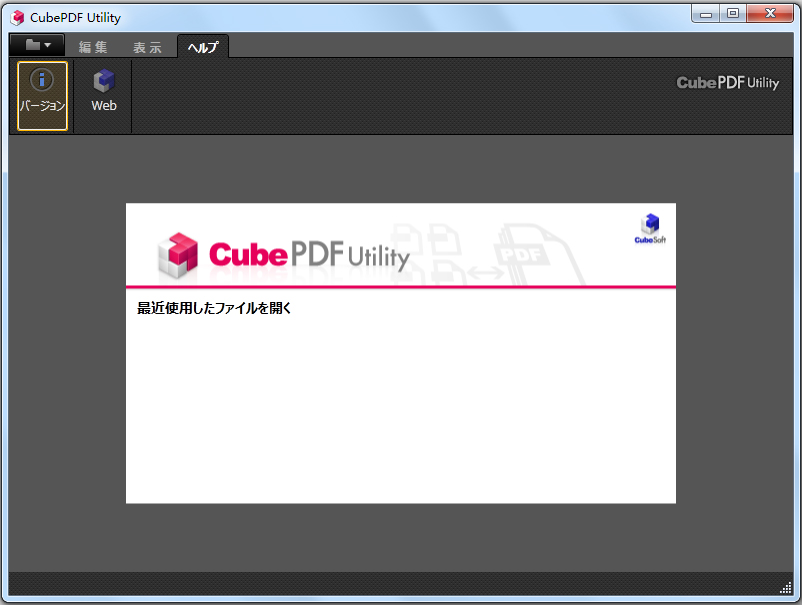The height and width of the screenshot is (605, 802).
Task: Select the ヘルプ tab
Action: point(203,47)
